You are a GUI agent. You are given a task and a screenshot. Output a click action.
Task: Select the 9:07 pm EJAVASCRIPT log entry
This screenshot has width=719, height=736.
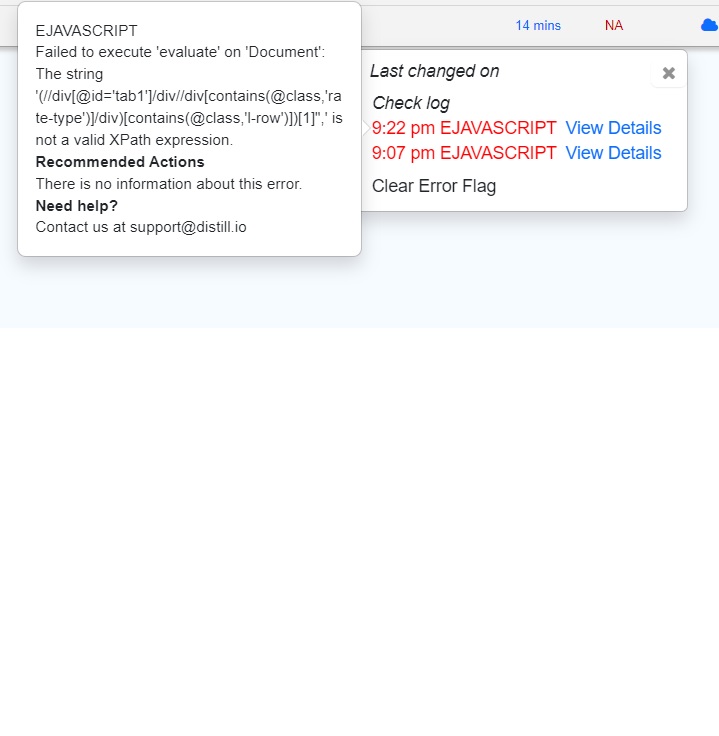[464, 153]
